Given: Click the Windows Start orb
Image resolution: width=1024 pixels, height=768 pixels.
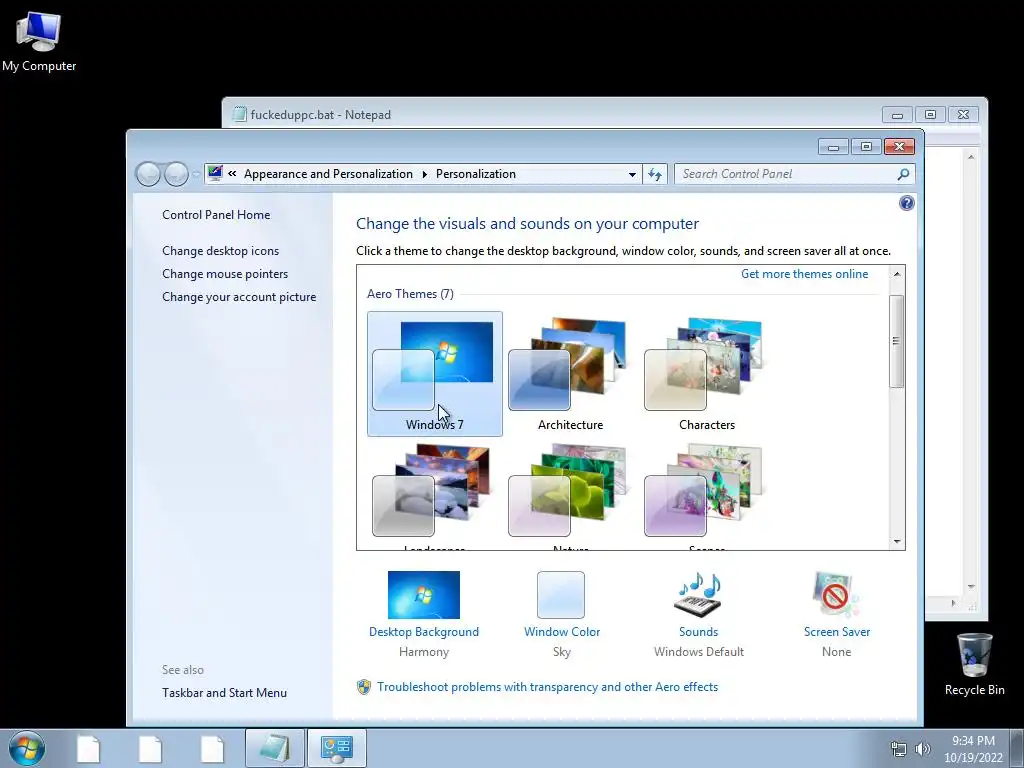Looking at the screenshot, I should 27,748.
